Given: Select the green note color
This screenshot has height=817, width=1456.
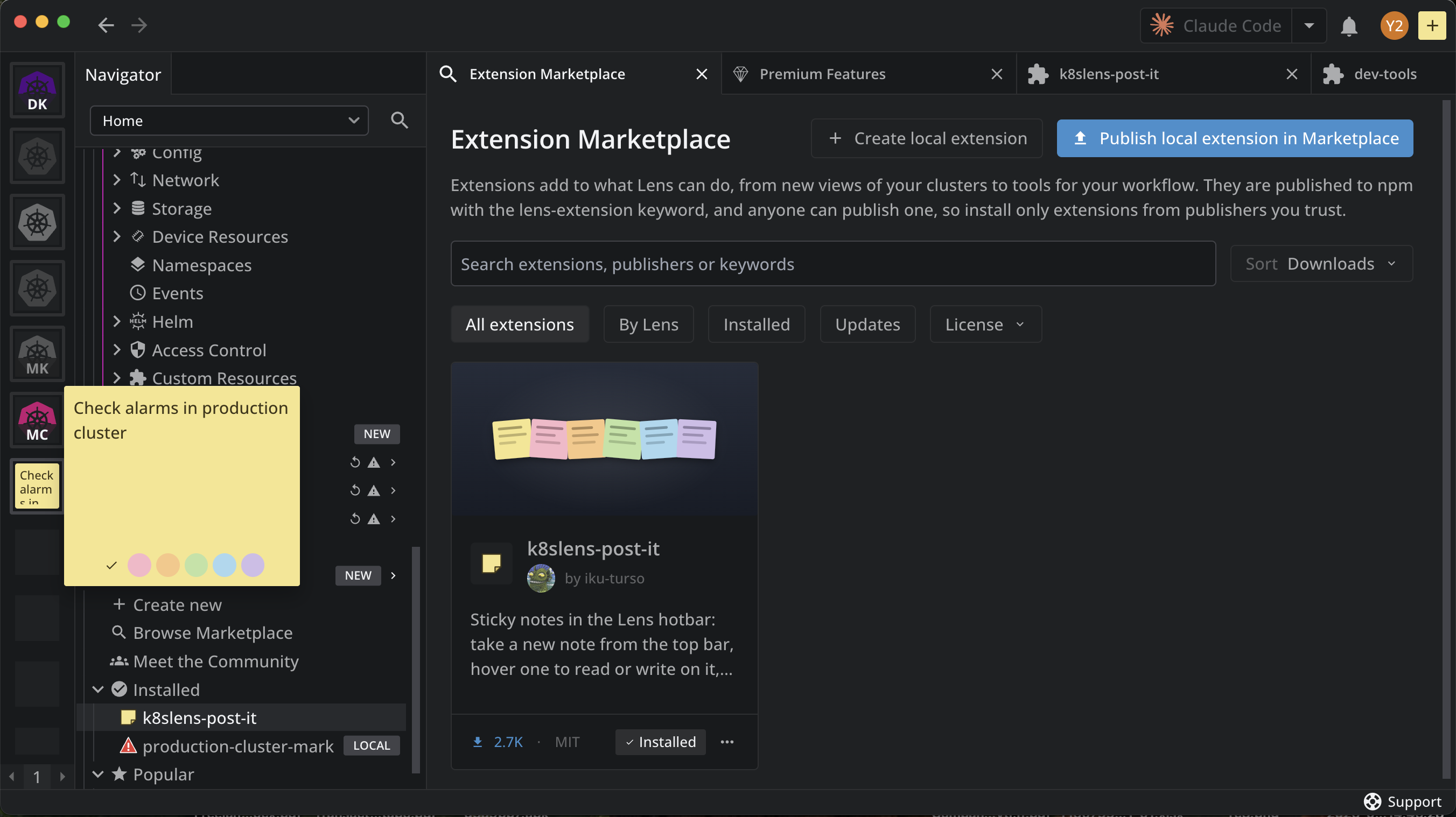Looking at the screenshot, I should pyautogui.click(x=196, y=565).
